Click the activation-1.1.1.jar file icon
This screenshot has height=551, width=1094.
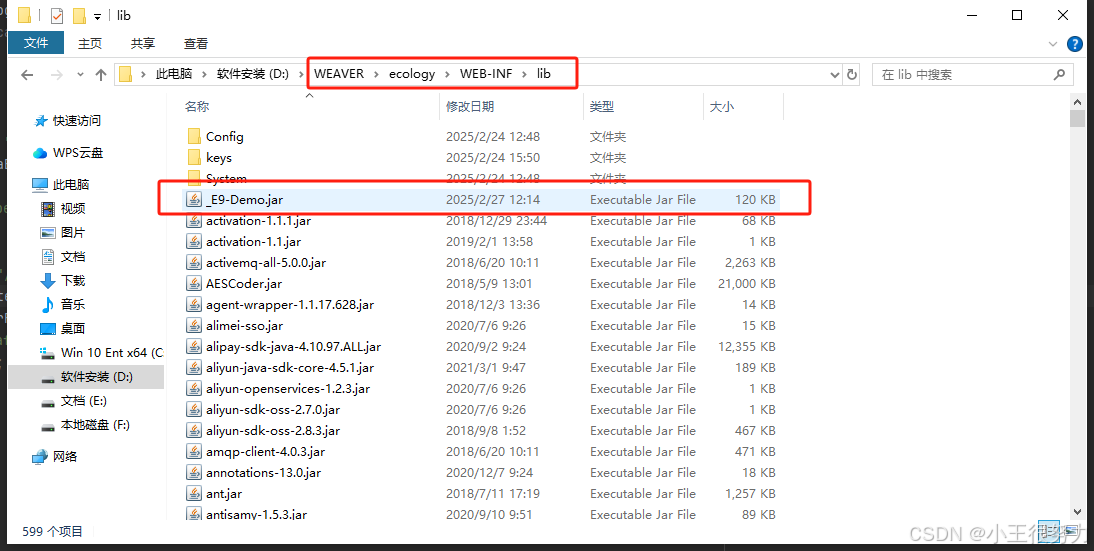(x=194, y=220)
